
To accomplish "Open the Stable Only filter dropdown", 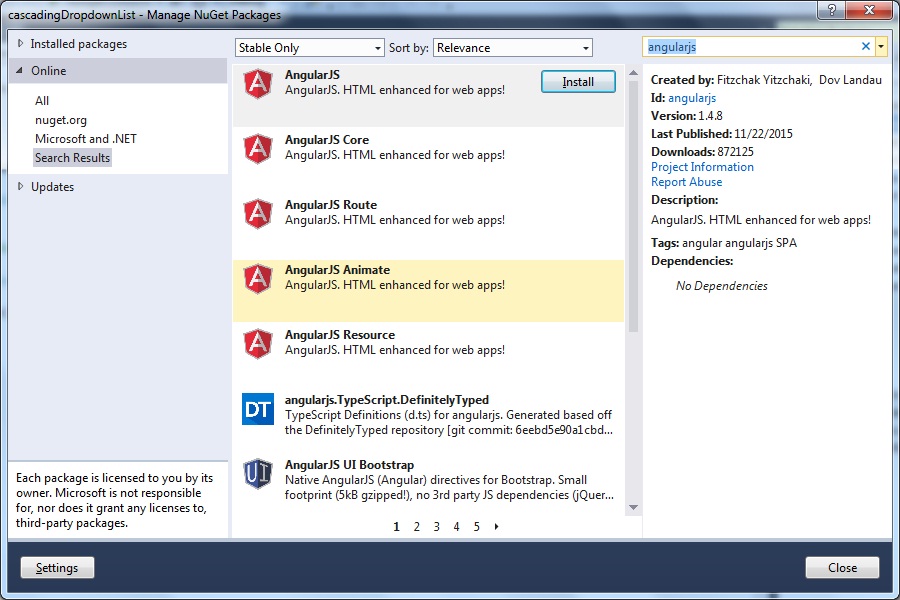I will coord(309,47).
